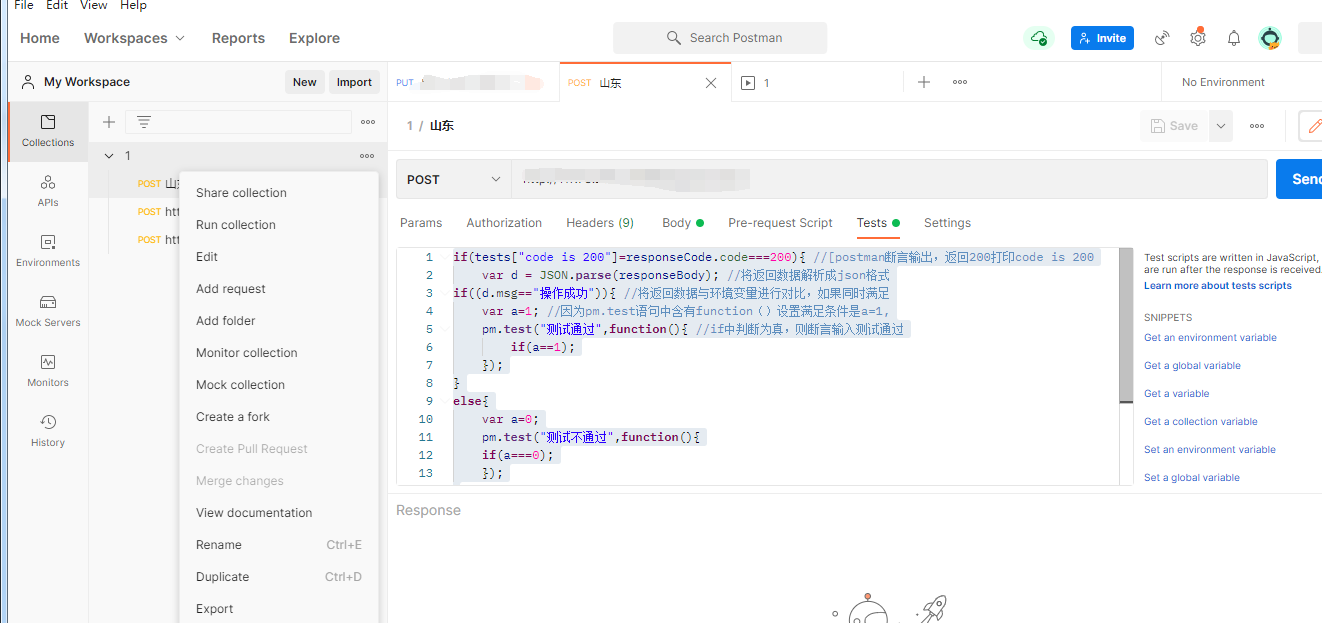Click the Invite button
Screen dimensions: 1322x623
point(1102,38)
